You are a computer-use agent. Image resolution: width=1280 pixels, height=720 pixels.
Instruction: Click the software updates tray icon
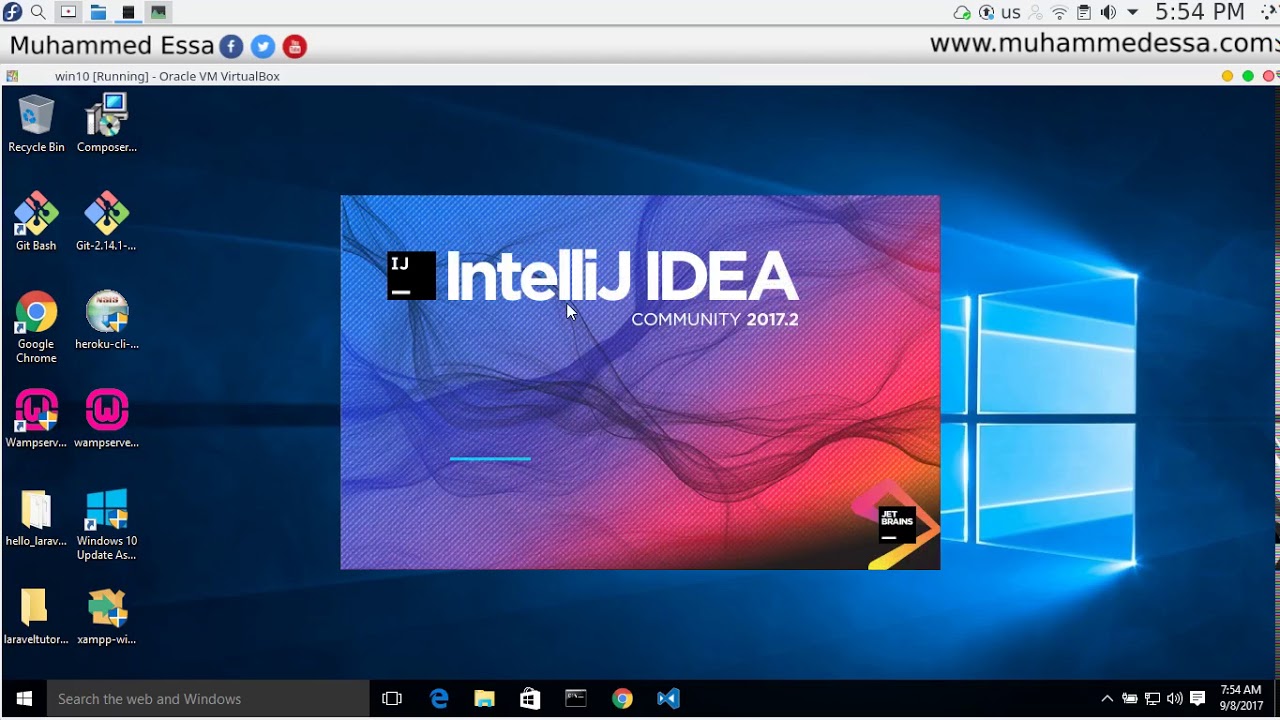(x=987, y=13)
